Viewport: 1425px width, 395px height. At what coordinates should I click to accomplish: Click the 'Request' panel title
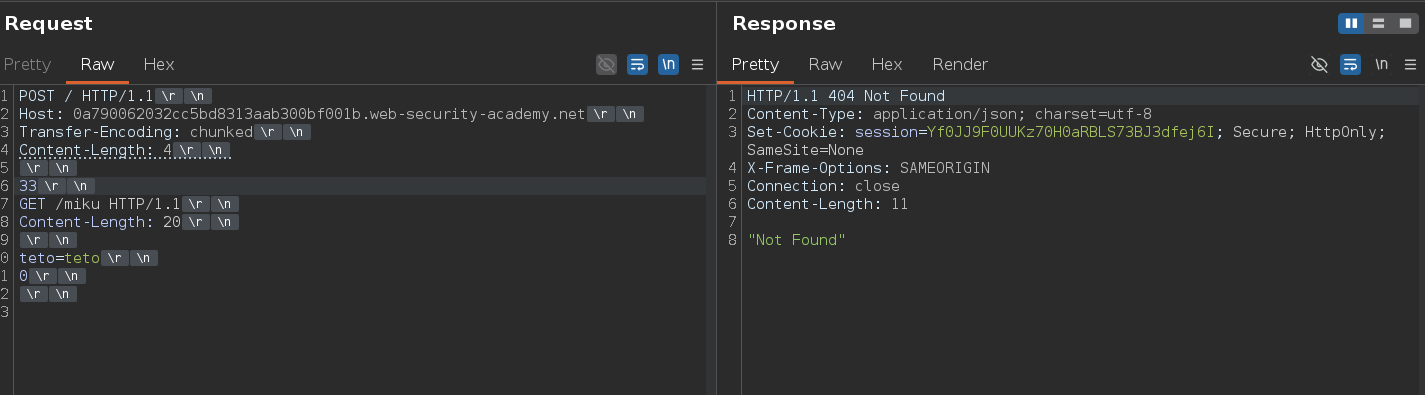coord(49,23)
